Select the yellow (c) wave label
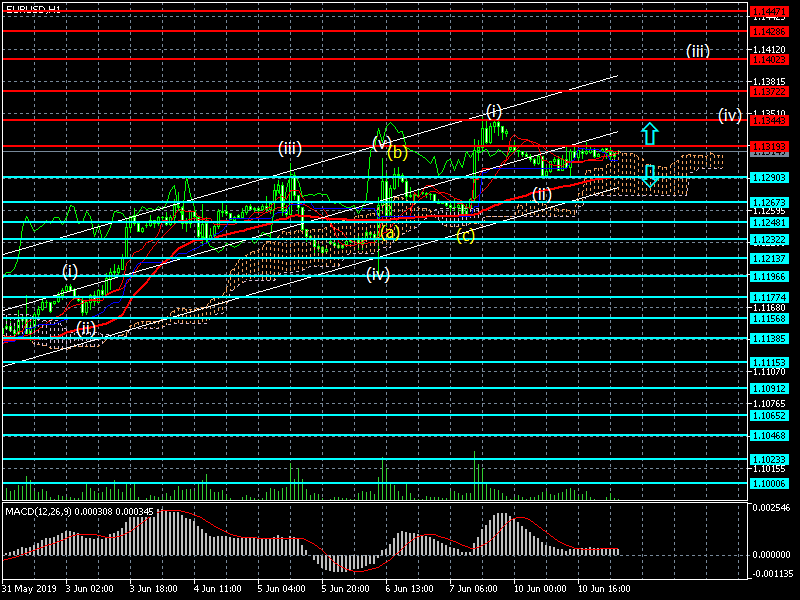The image size is (800, 600). (465, 236)
